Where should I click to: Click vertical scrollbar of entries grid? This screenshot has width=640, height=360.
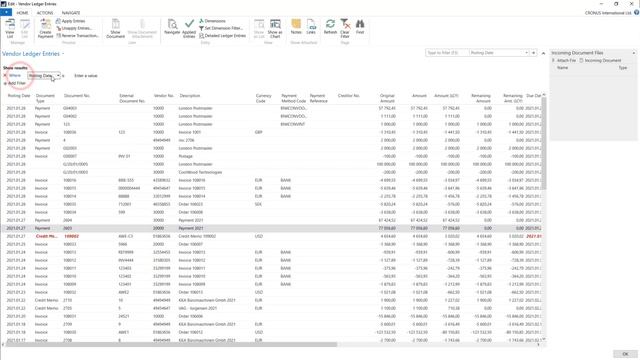(x=543, y=144)
